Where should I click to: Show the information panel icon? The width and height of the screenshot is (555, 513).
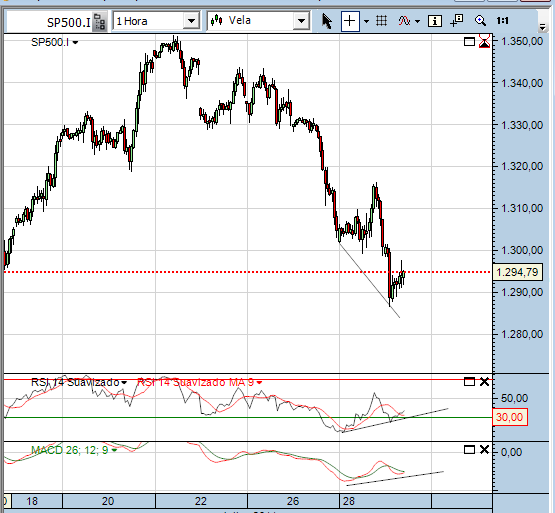click(x=435, y=21)
